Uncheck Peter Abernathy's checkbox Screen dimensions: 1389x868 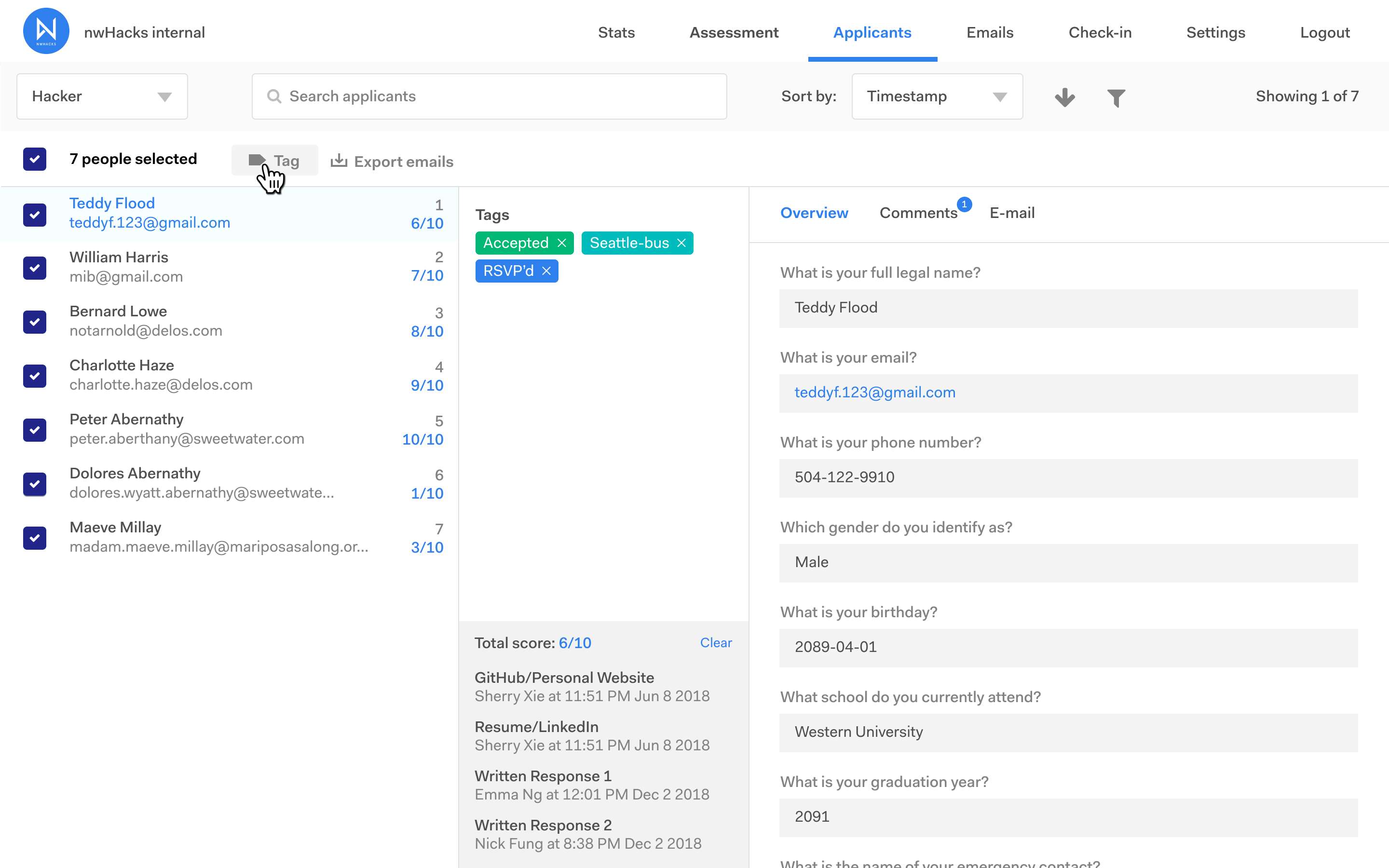(x=34, y=429)
